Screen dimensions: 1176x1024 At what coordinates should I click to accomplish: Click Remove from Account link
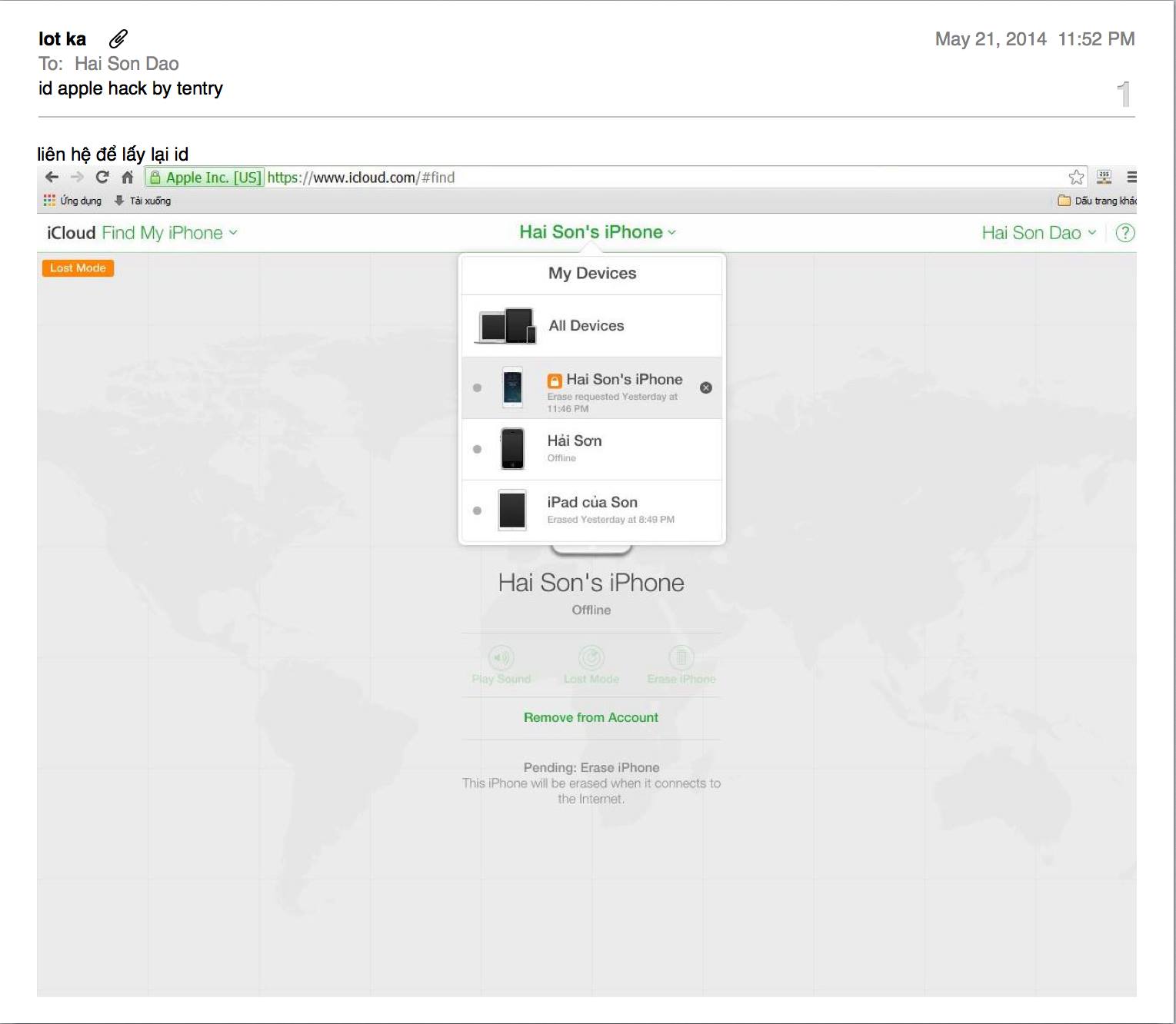591,717
